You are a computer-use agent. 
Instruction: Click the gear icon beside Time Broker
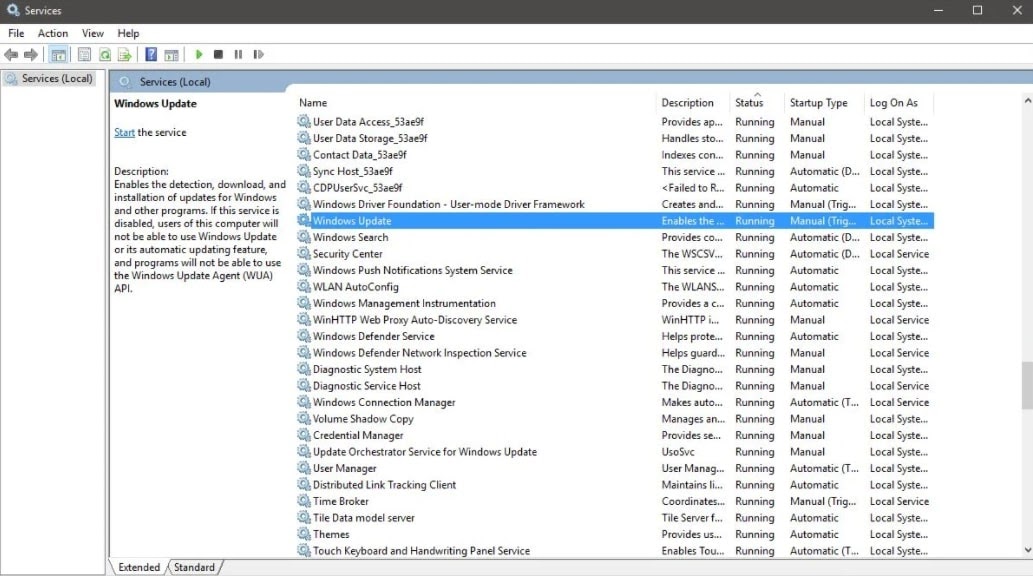click(304, 501)
